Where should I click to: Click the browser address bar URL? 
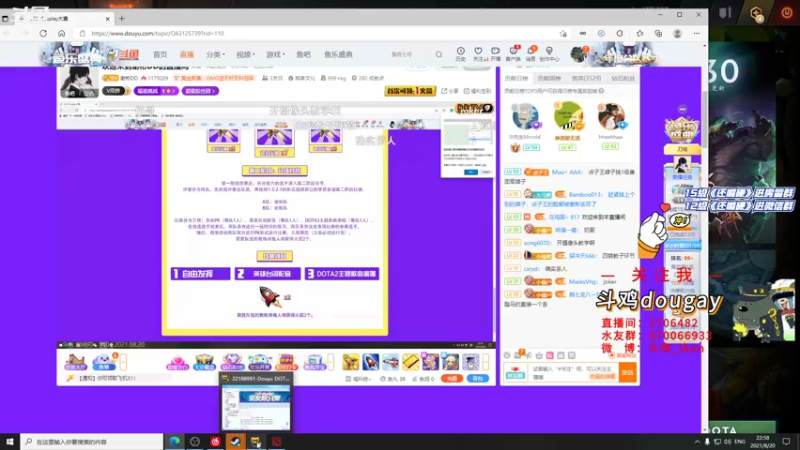click(x=158, y=33)
